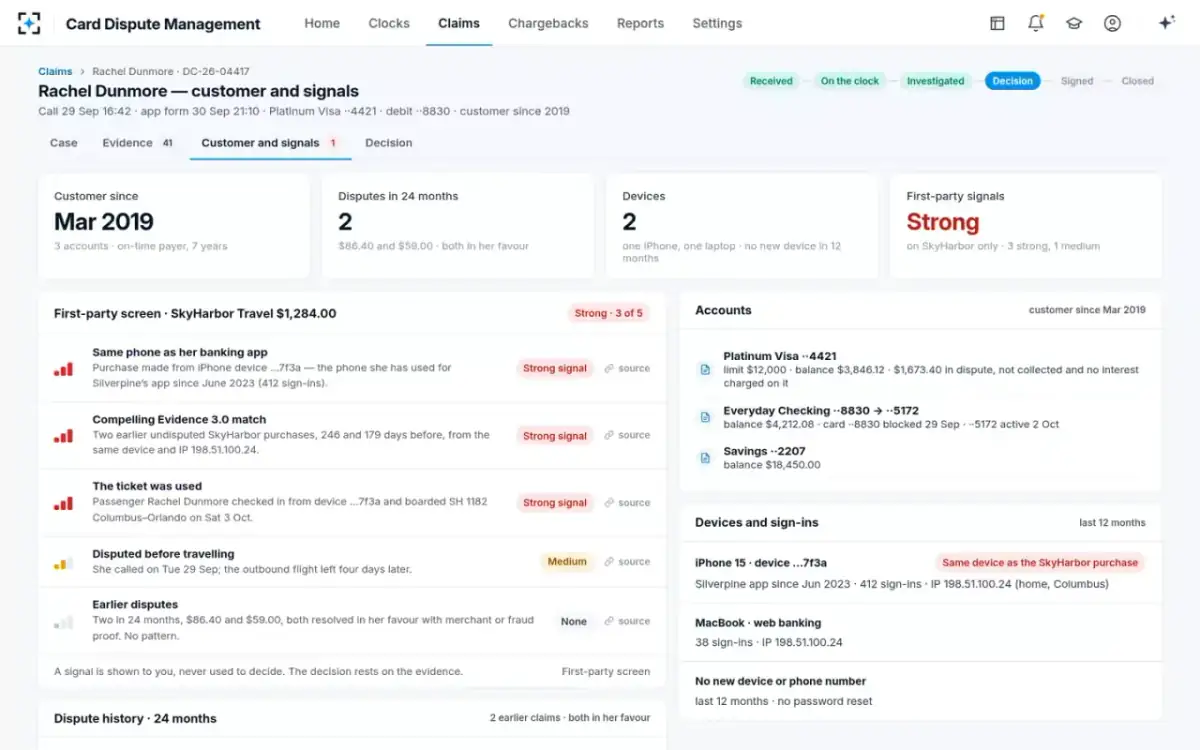Open the Home menu
Screen dimensions: 1200x750
[322, 23]
